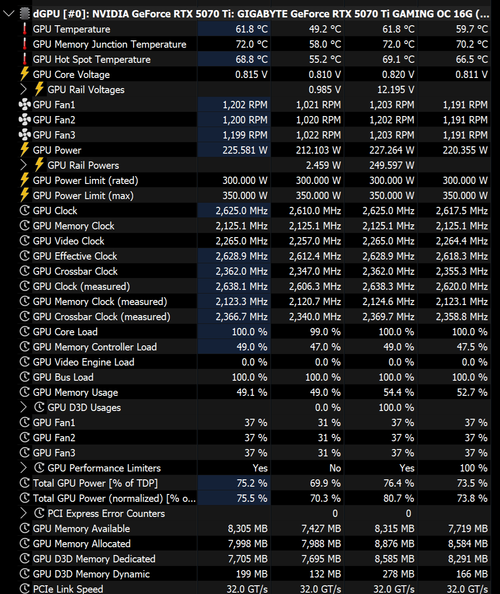
Task: Click the clock icon beside GPU Clock (measured)
Action: tap(25, 286)
